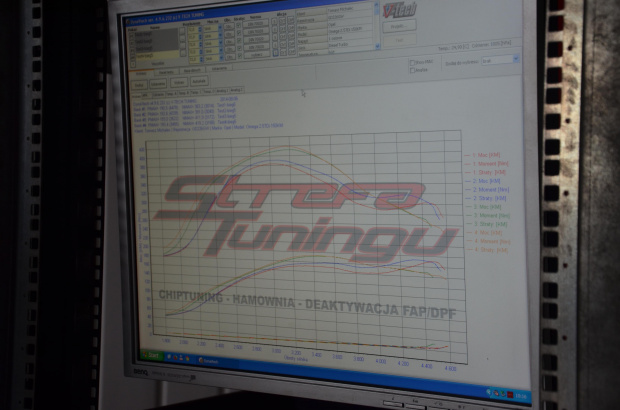Open 'Max. od' dropdown in fourth row
This screenshot has width=620, height=410.
pos(221,51)
